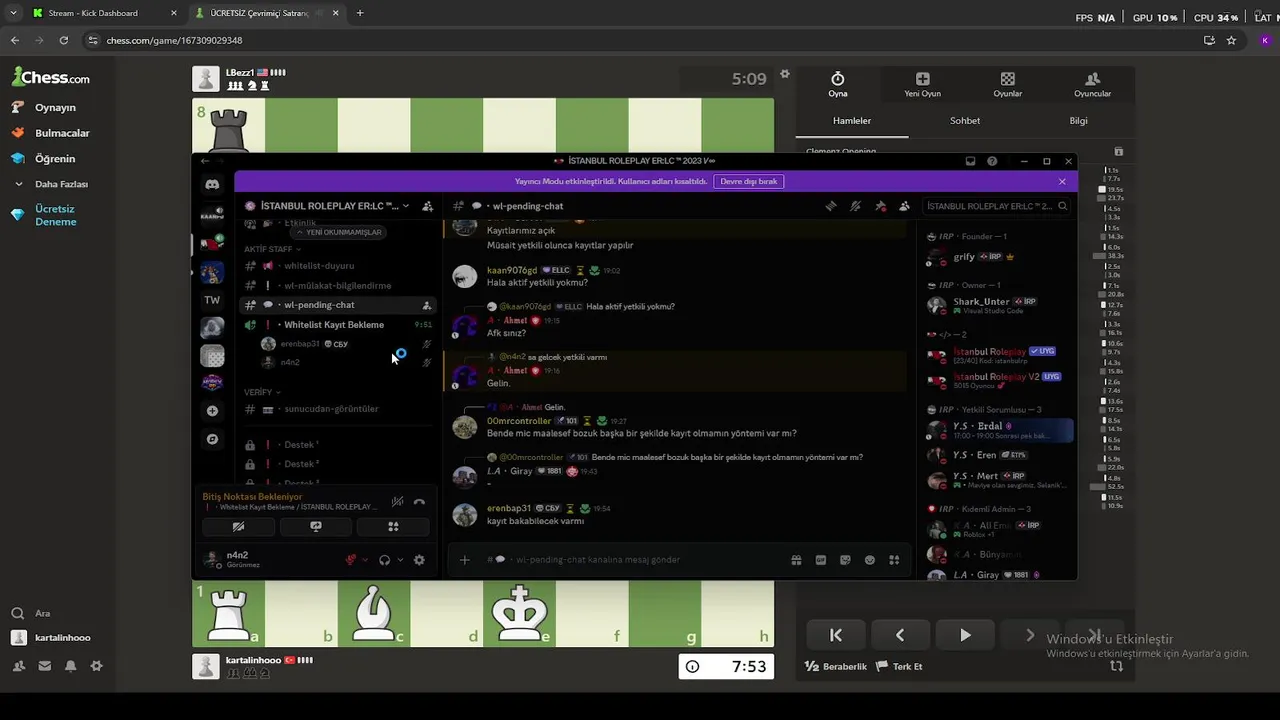1280x720 pixels.
Task: Click the share your screen button
Action: 316,527
